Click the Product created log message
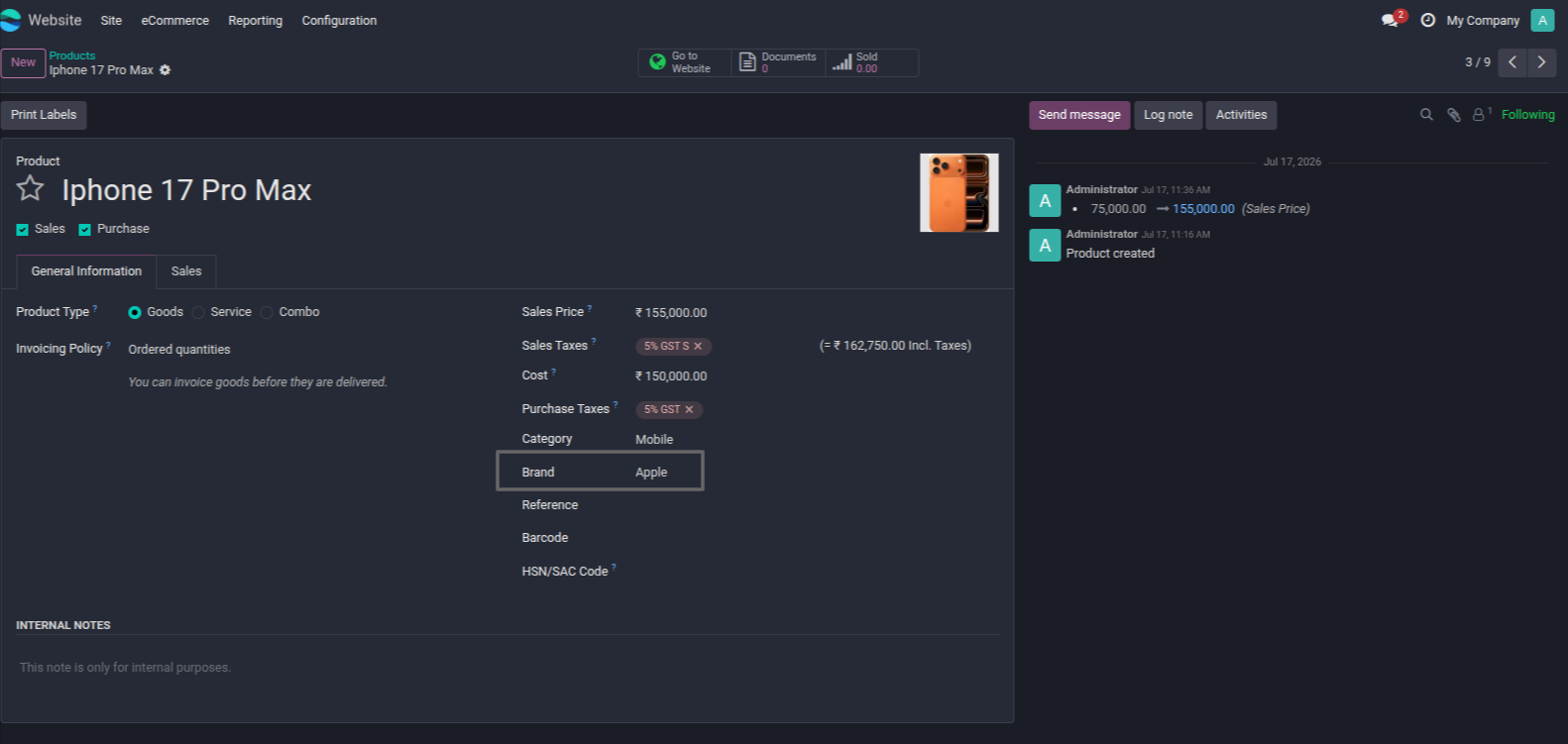This screenshot has height=744, width=1568. [1110, 254]
